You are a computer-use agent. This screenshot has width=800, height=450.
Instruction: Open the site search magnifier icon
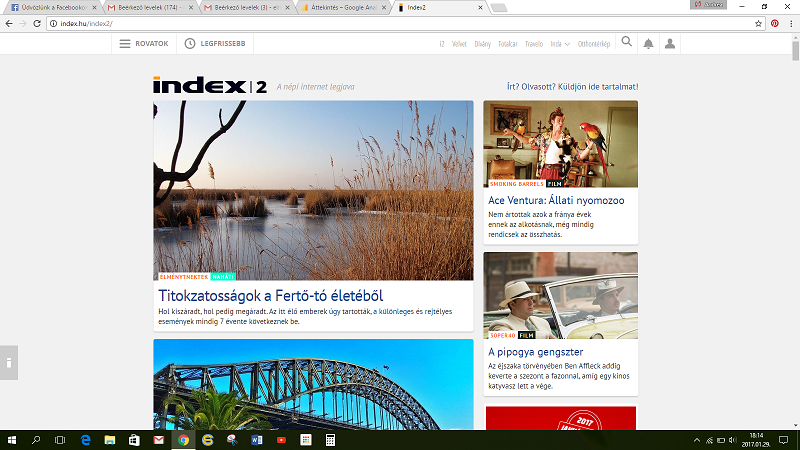tap(627, 43)
